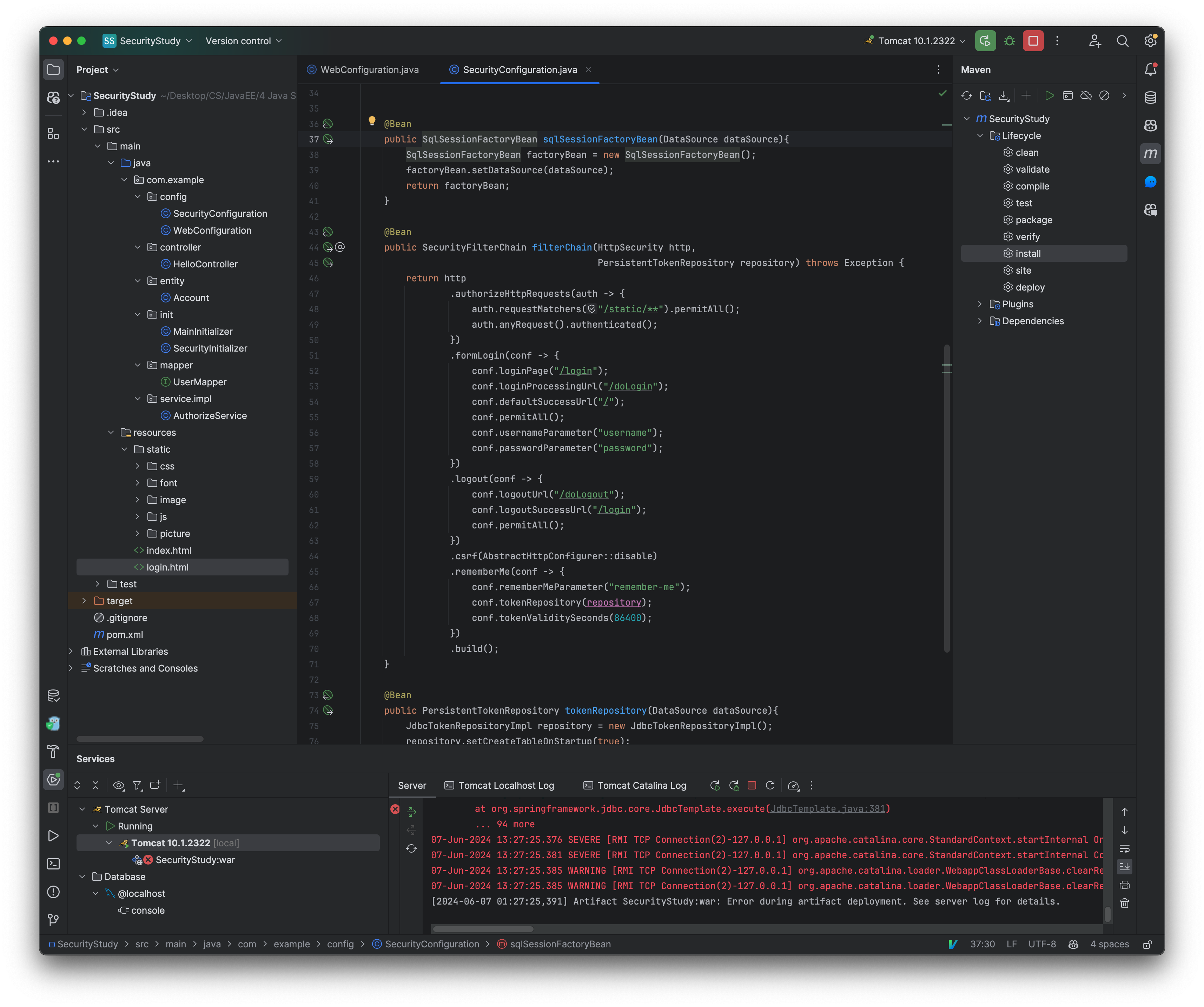Expand the .idea folder
The width and height of the screenshot is (1204, 1007).
click(x=84, y=112)
